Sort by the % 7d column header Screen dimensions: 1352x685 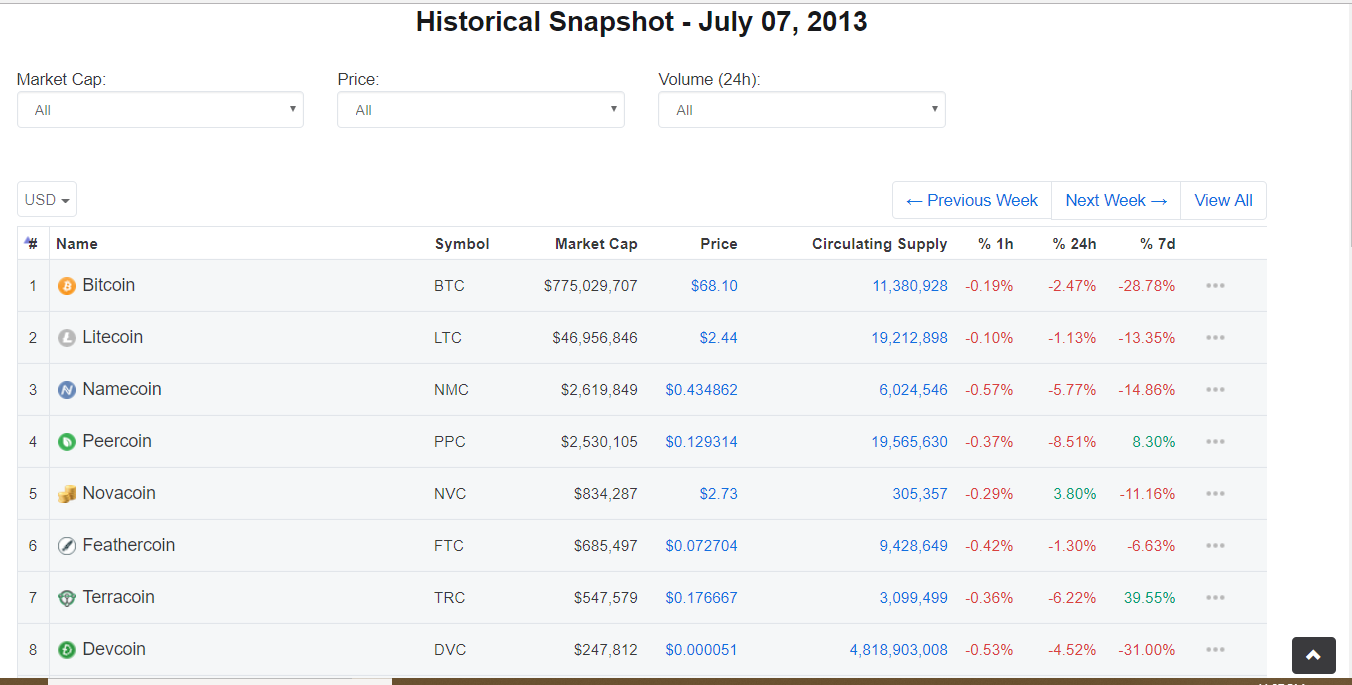click(x=1158, y=243)
